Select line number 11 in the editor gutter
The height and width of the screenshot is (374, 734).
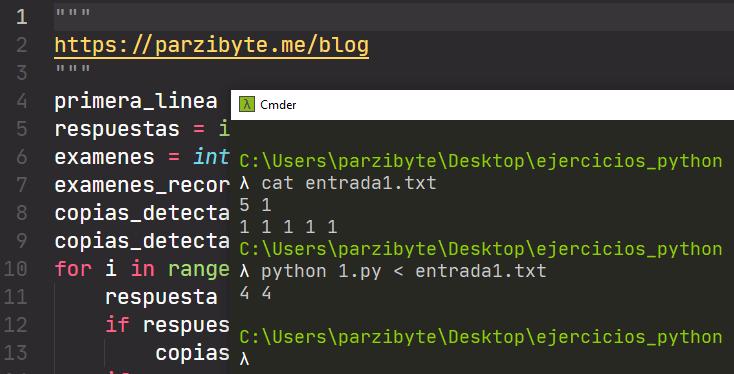pyautogui.click(x=16, y=297)
